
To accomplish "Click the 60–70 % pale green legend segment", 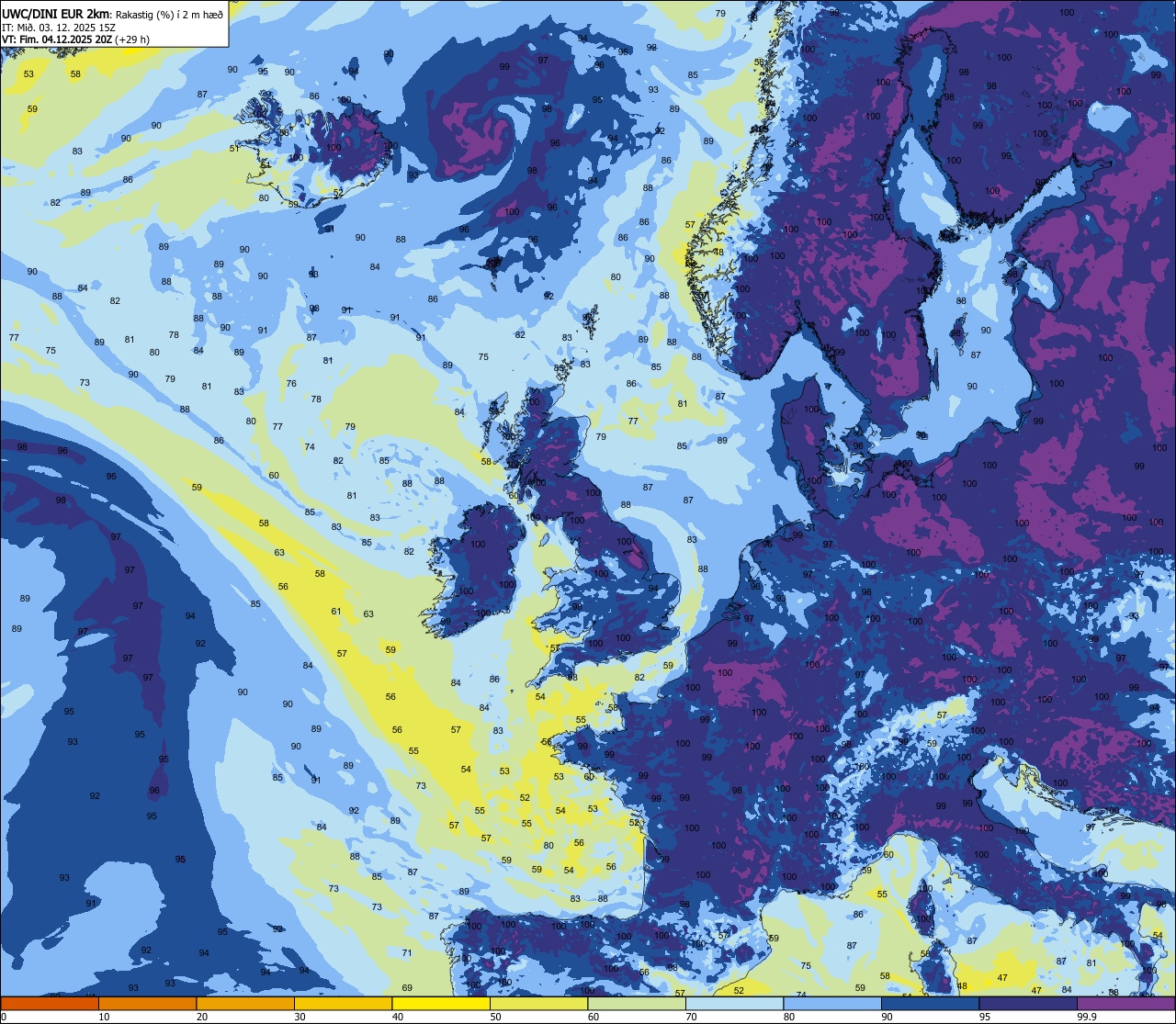I will click(x=637, y=1004).
